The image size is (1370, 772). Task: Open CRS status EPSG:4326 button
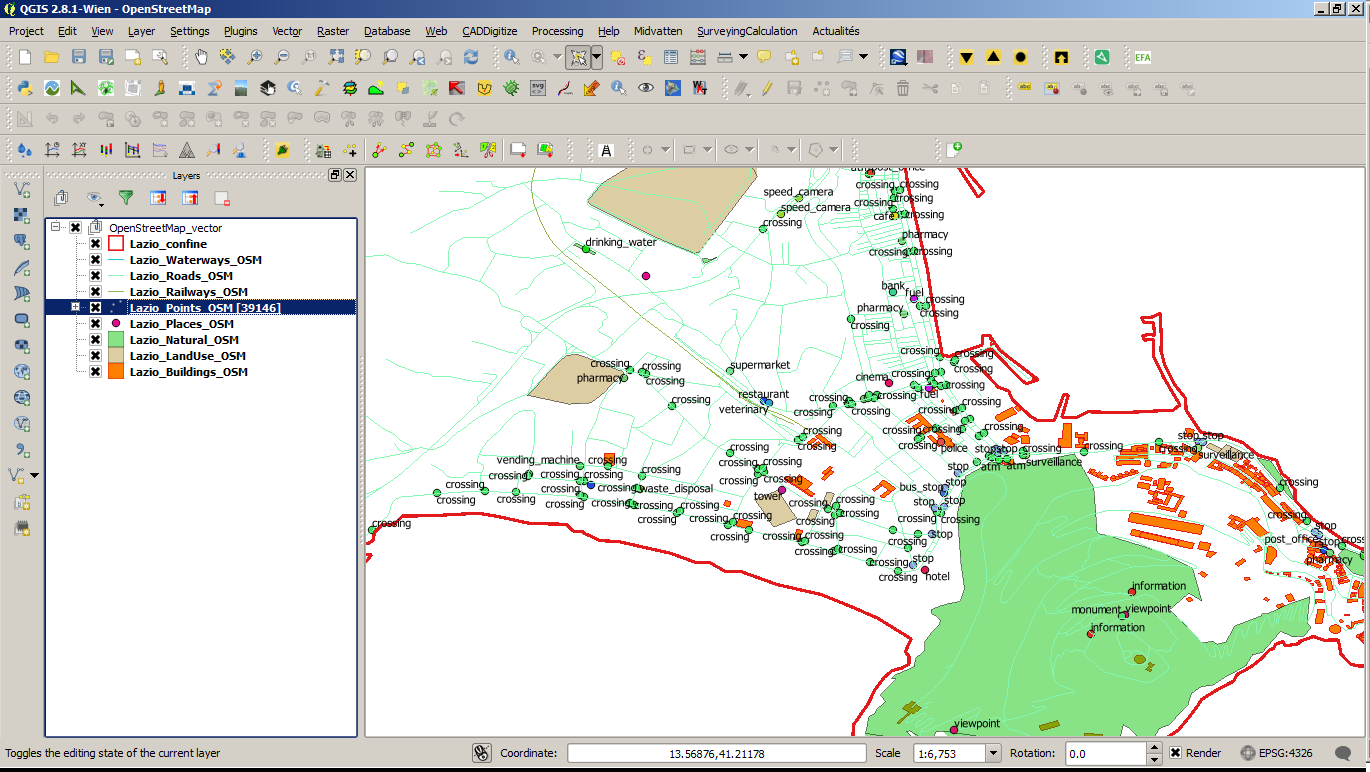point(1278,753)
